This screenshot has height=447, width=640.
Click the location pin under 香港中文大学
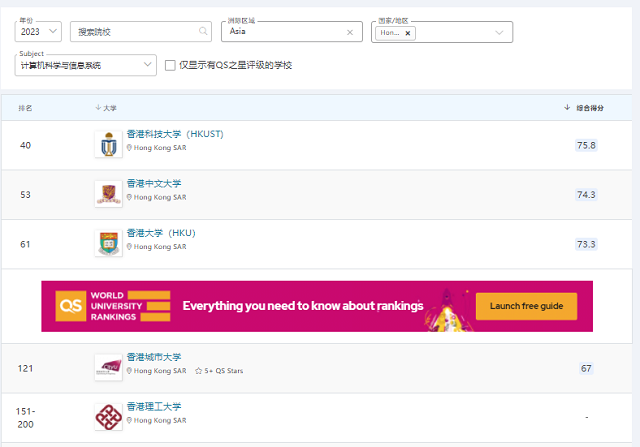(129, 197)
